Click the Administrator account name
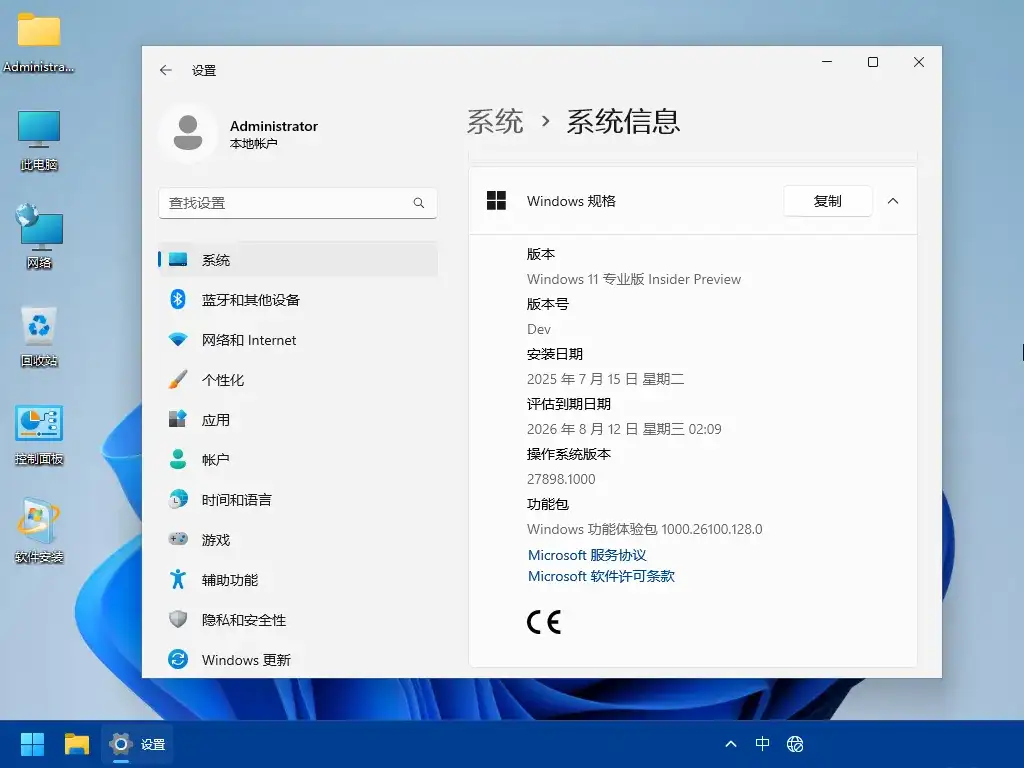Image resolution: width=1024 pixels, height=768 pixels. 274,126
